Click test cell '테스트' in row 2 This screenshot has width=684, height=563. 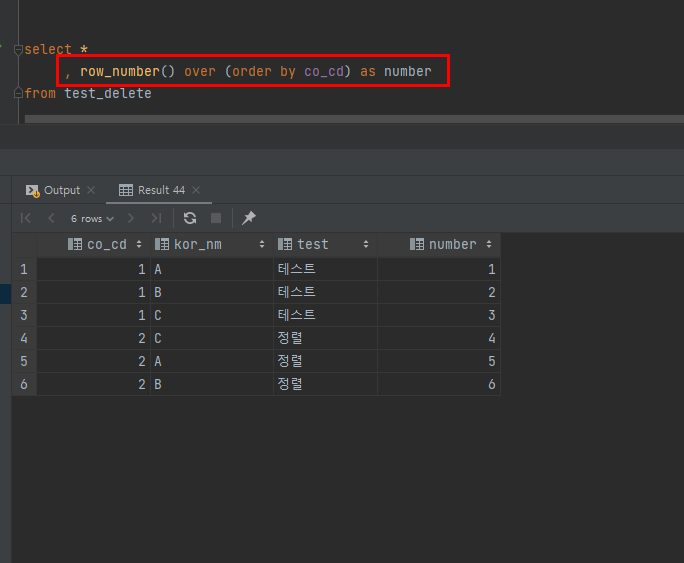click(325, 292)
